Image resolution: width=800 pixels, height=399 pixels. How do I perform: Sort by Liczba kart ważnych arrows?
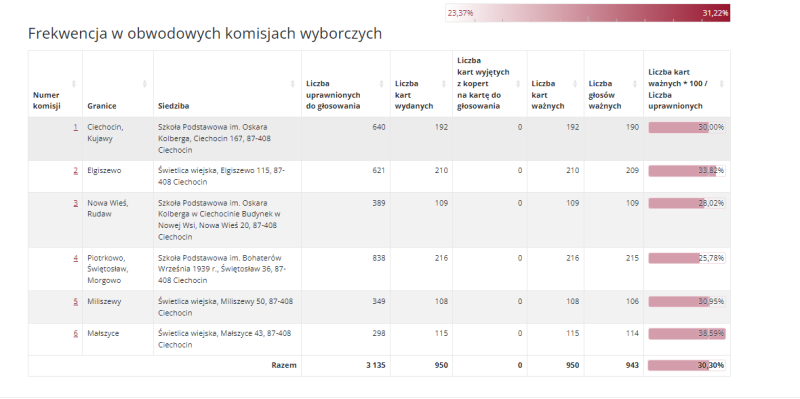[575, 84]
